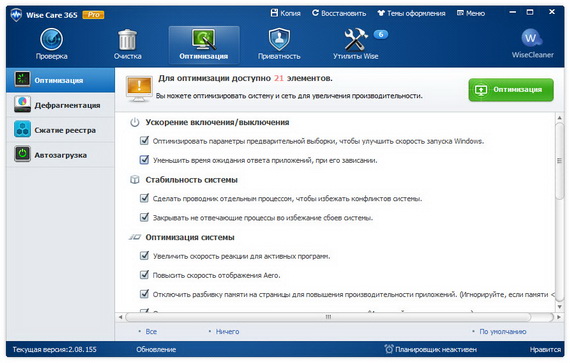Click the Стабильность системы heading
Screen dimensions: 570x363
pos(192,180)
